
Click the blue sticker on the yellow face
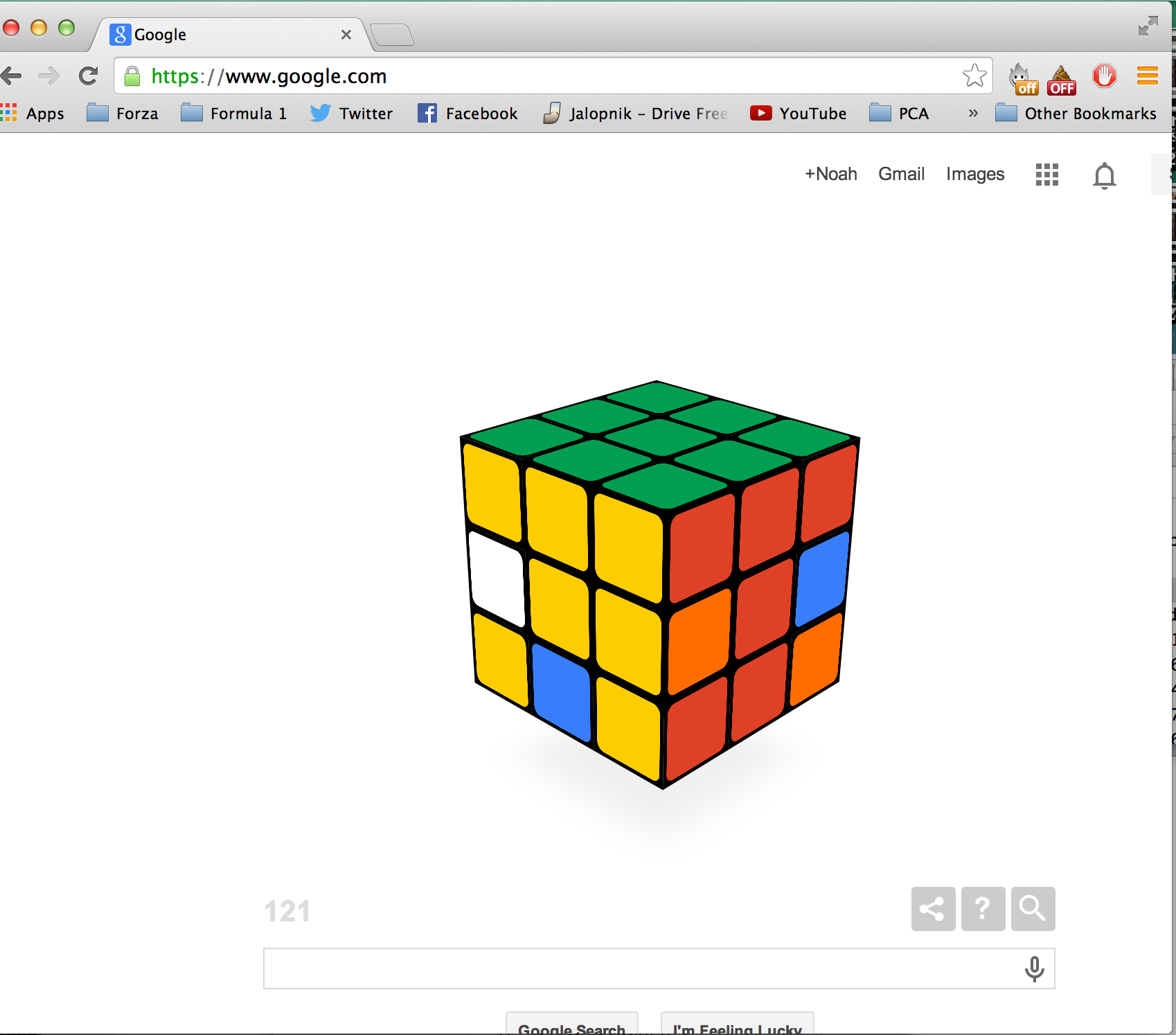point(562,692)
